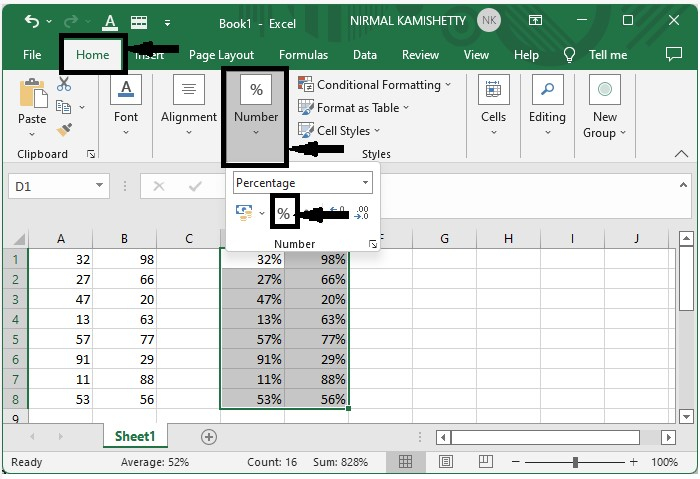This screenshot has width=700, height=479.
Task: Add a new sheet with plus icon
Action: point(209,437)
